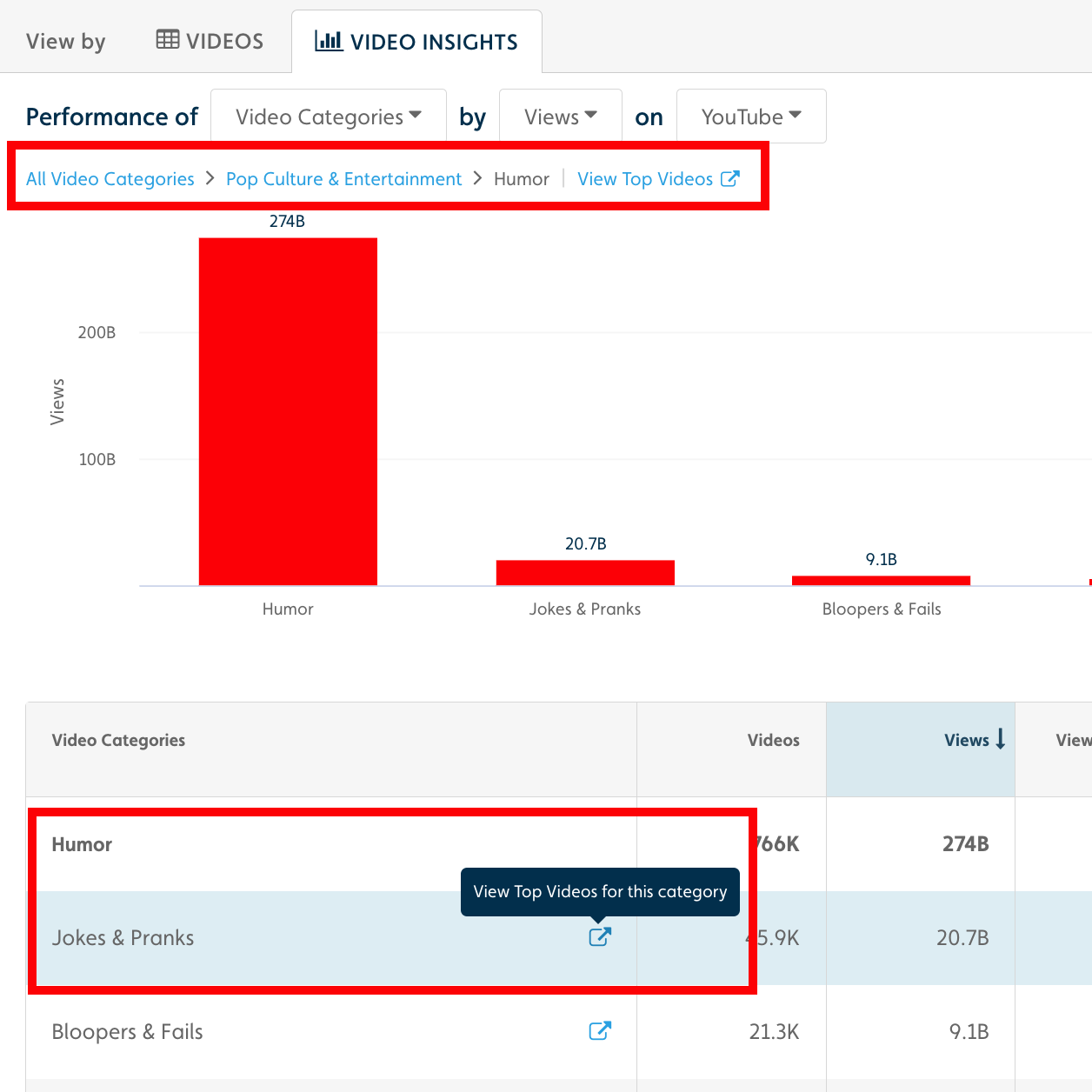Open top videos icon for Jokes & Pranks
The image size is (1092, 1092).
600,936
